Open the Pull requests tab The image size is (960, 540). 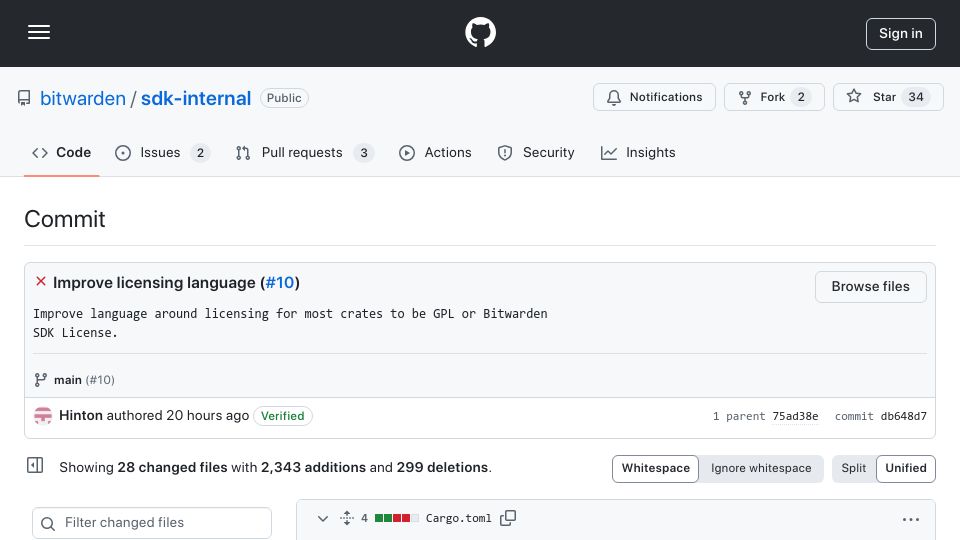coord(304,152)
